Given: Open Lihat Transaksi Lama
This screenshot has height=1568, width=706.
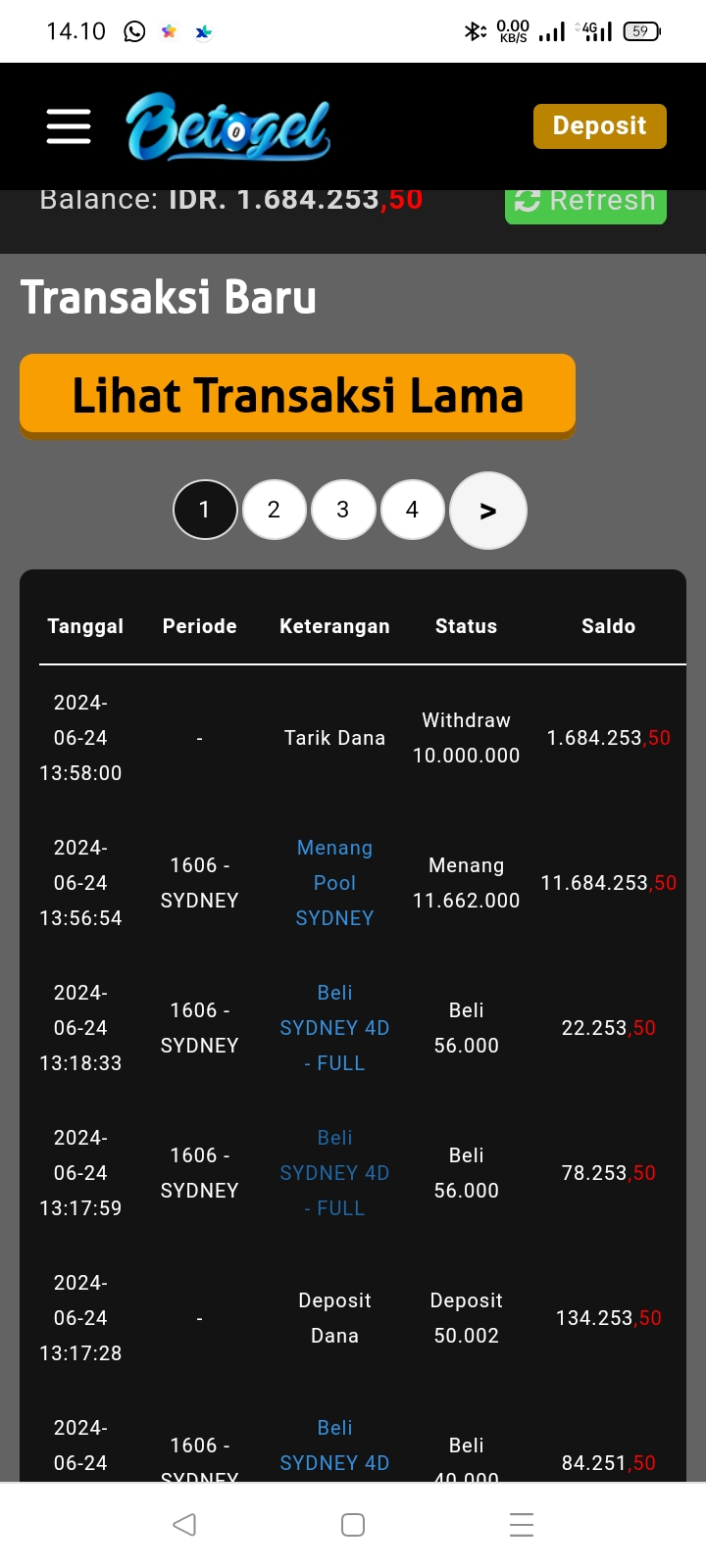Looking at the screenshot, I should (x=297, y=395).
